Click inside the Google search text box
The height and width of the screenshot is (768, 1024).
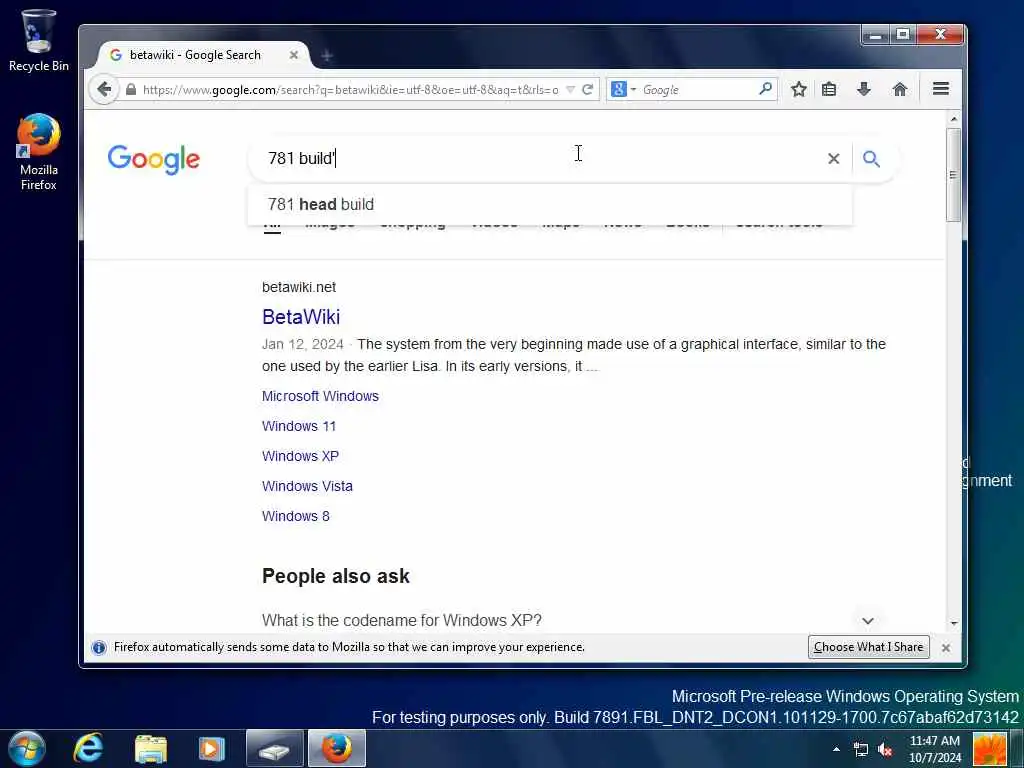542,159
